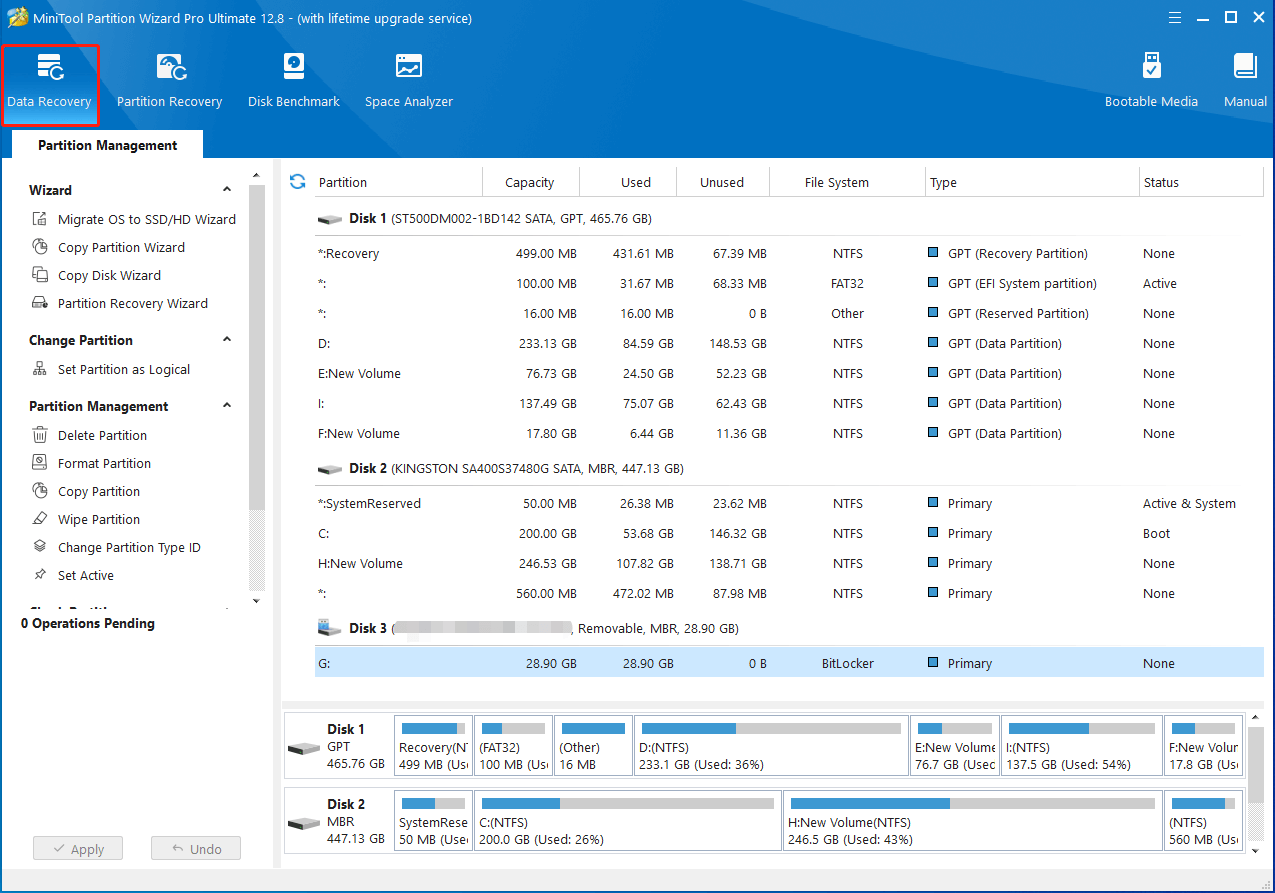Image resolution: width=1275 pixels, height=893 pixels.
Task: Select *:Recovery partition row
Action: (x=789, y=253)
